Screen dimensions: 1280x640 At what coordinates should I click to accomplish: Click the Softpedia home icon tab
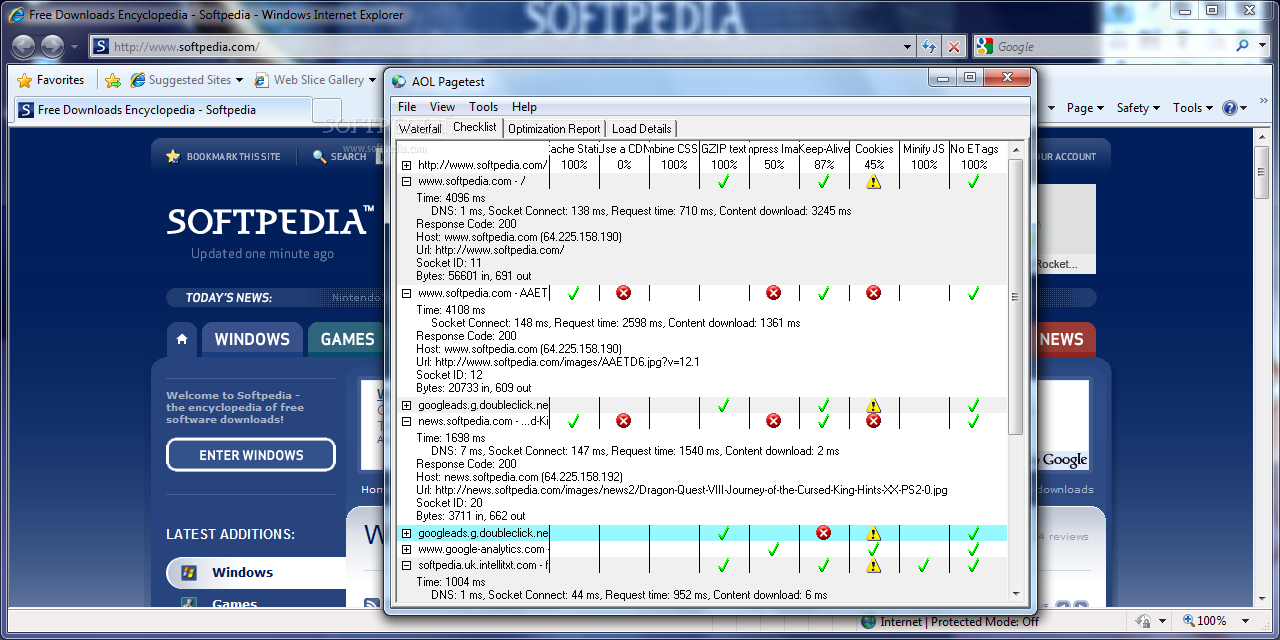(182, 339)
